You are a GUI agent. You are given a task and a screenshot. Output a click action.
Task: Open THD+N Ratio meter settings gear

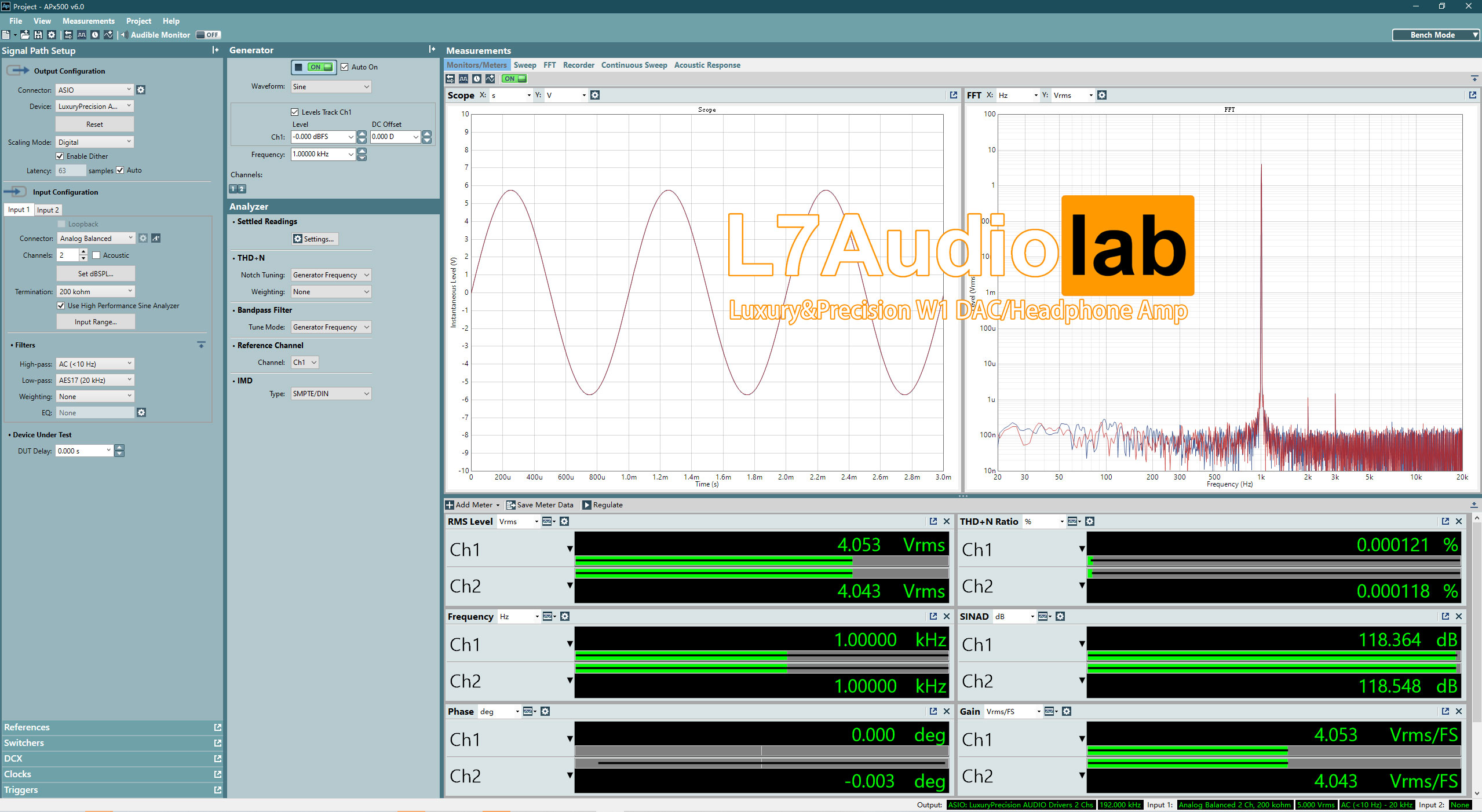click(x=1090, y=521)
